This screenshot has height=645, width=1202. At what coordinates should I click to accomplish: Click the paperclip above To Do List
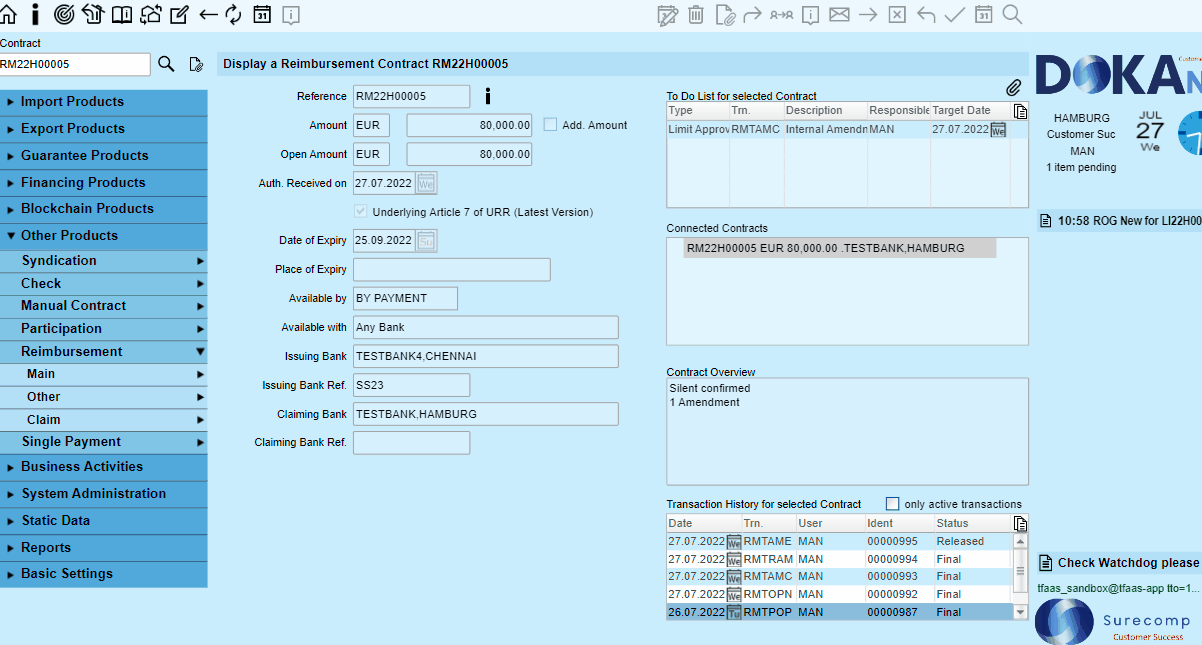coord(1013,89)
